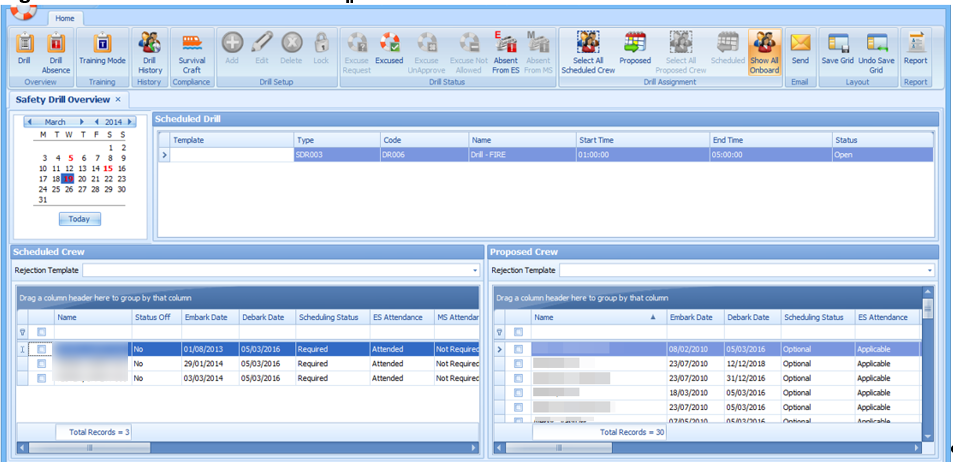
Task: Click the Excuse Not Allowed icon
Action: (469, 52)
